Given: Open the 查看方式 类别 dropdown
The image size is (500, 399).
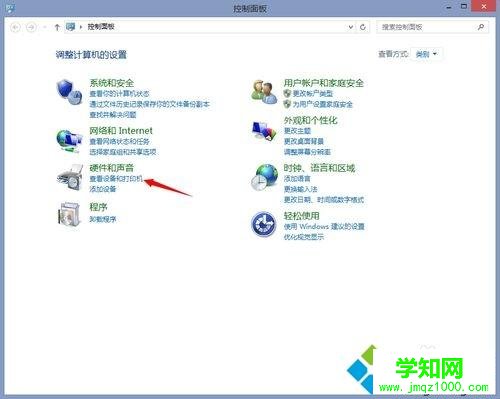Looking at the screenshot, I should click(426, 54).
